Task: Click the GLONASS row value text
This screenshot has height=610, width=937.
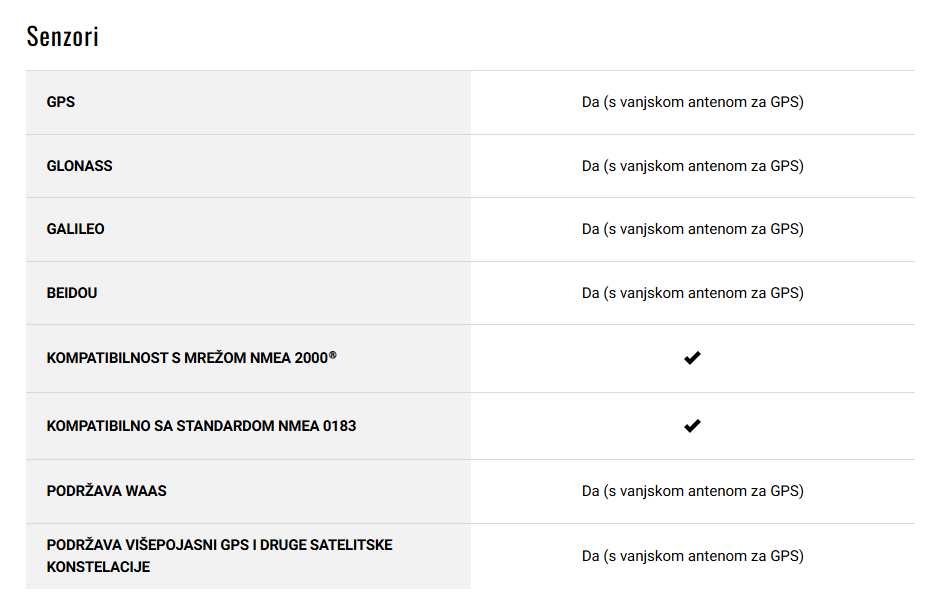Action: [x=693, y=166]
